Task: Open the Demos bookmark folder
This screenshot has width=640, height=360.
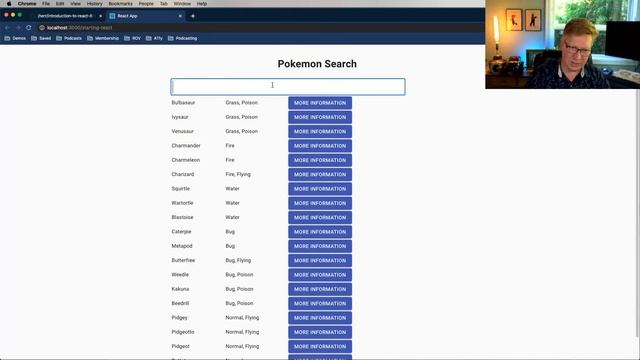Action: [x=15, y=38]
